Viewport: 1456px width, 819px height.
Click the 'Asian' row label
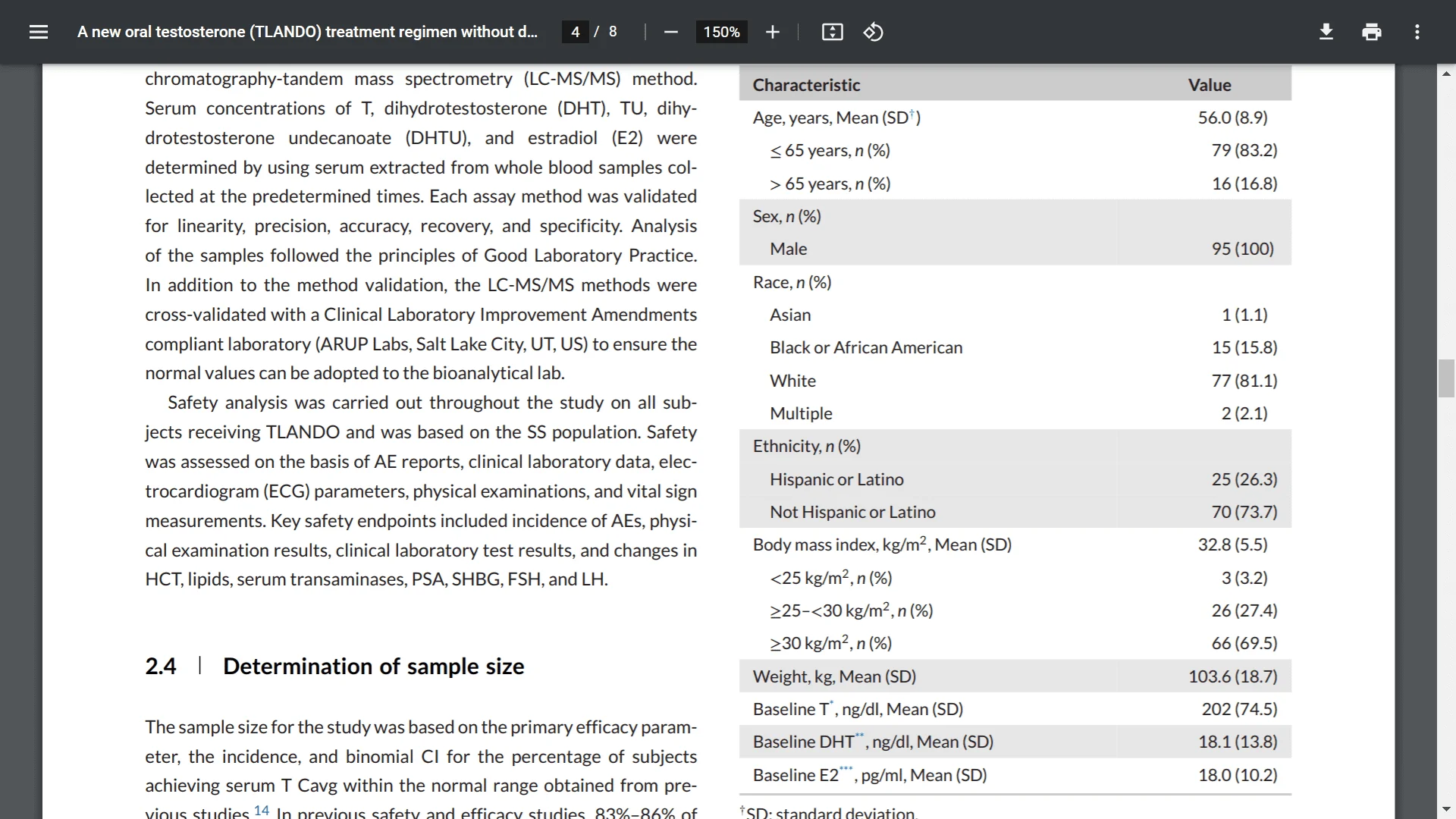click(x=790, y=315)
